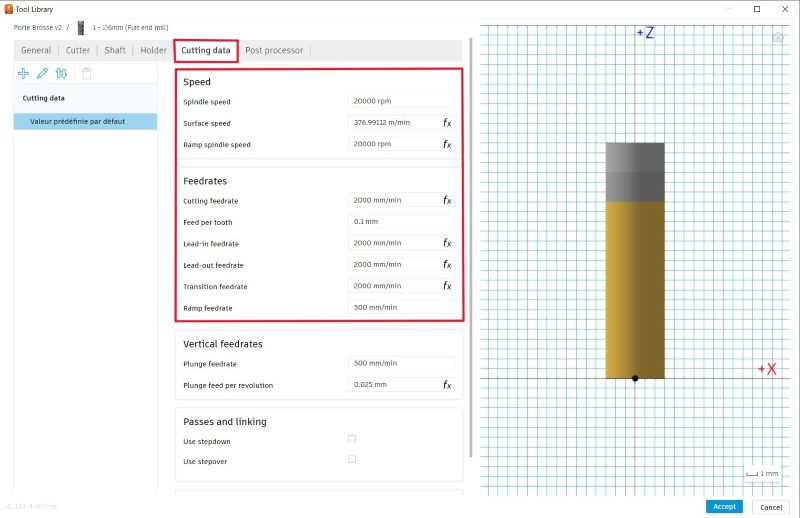Viewport: 800px width, 518px height.
Task: Accept the tool changes
Action: [724, 506]
